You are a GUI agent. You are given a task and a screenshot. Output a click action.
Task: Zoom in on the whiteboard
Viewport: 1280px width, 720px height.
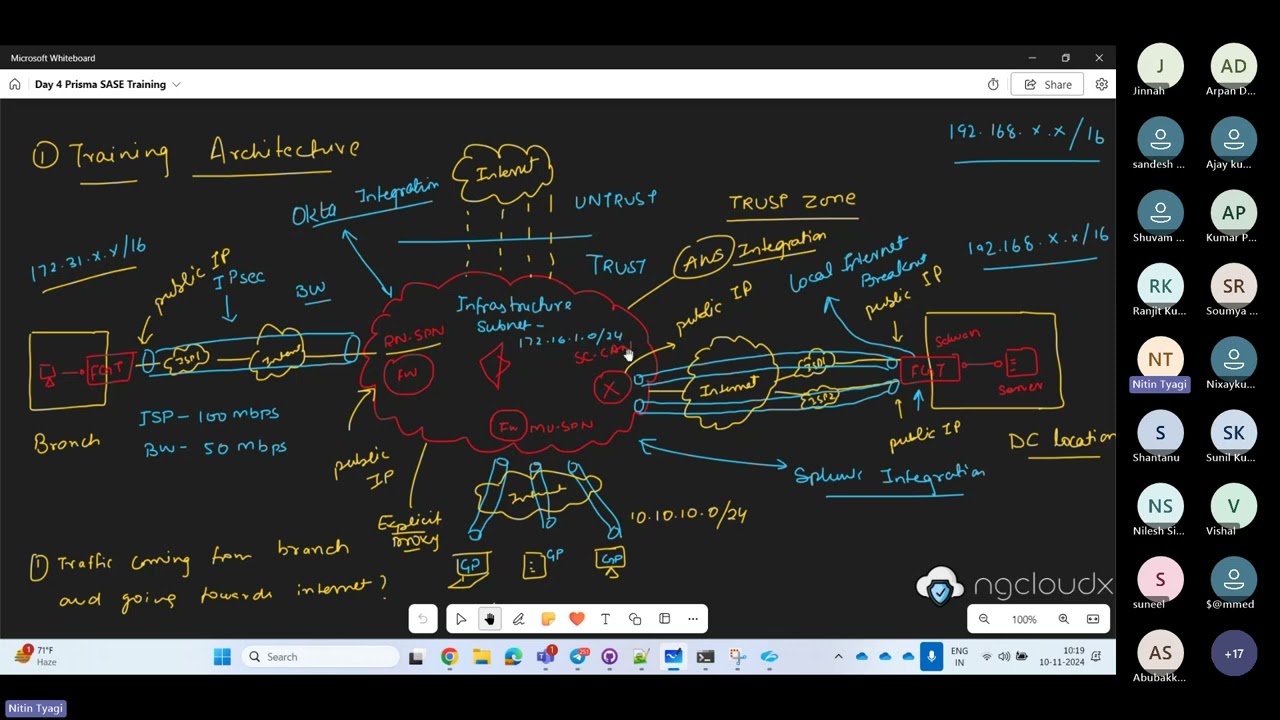click(1064, 619)
